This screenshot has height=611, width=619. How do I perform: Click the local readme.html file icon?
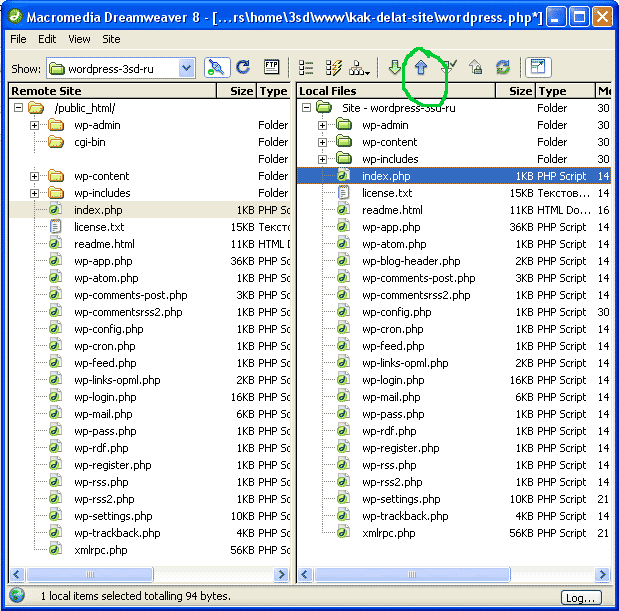click(343, 209)
